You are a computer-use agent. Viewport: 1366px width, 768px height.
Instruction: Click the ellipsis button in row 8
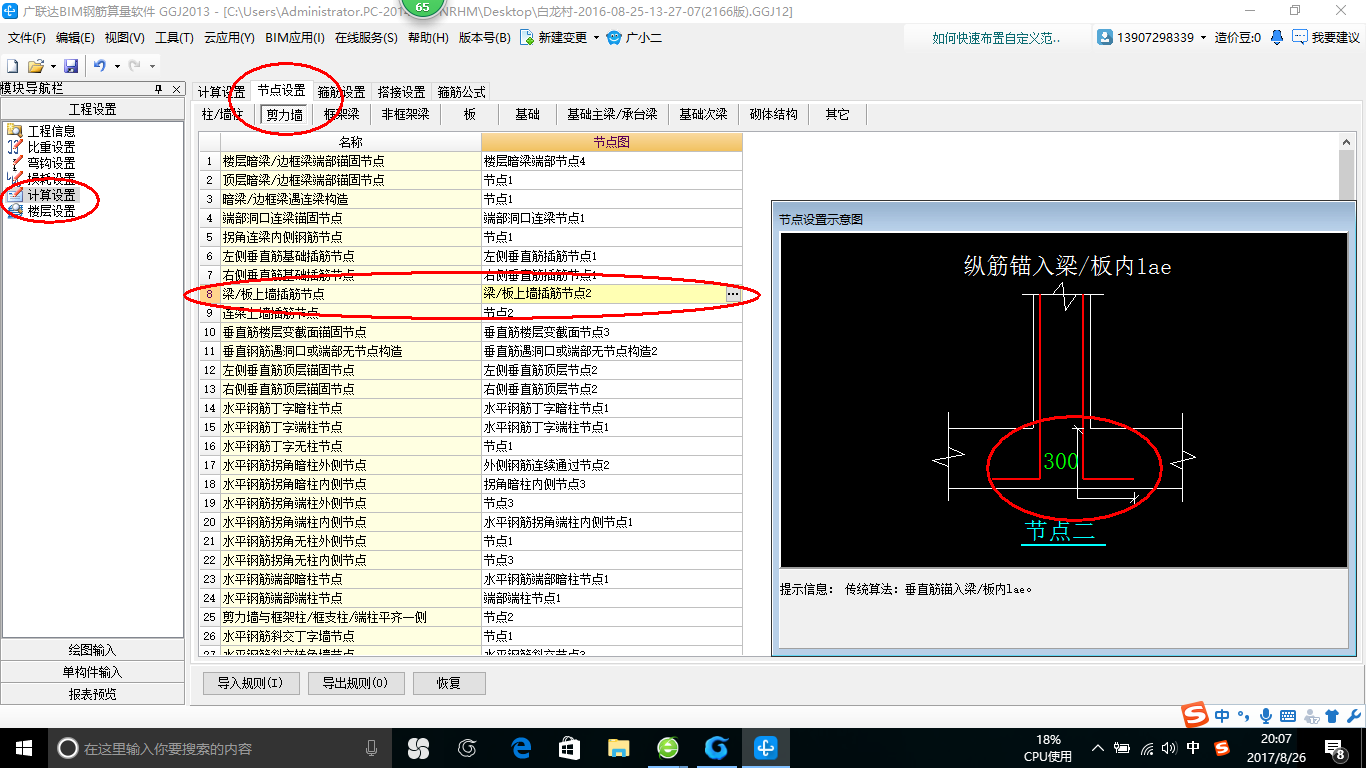[733, 294]
